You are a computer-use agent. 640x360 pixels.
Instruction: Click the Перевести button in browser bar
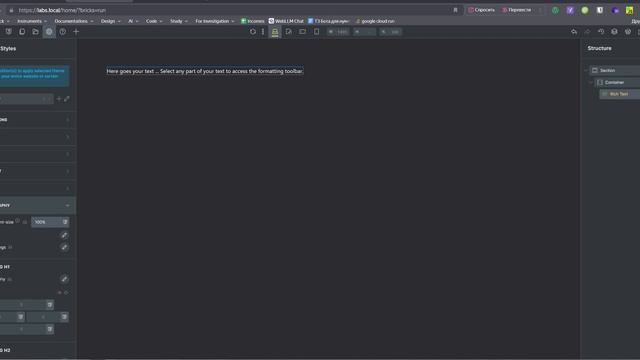pyautogui.click(x=517, y=10)
